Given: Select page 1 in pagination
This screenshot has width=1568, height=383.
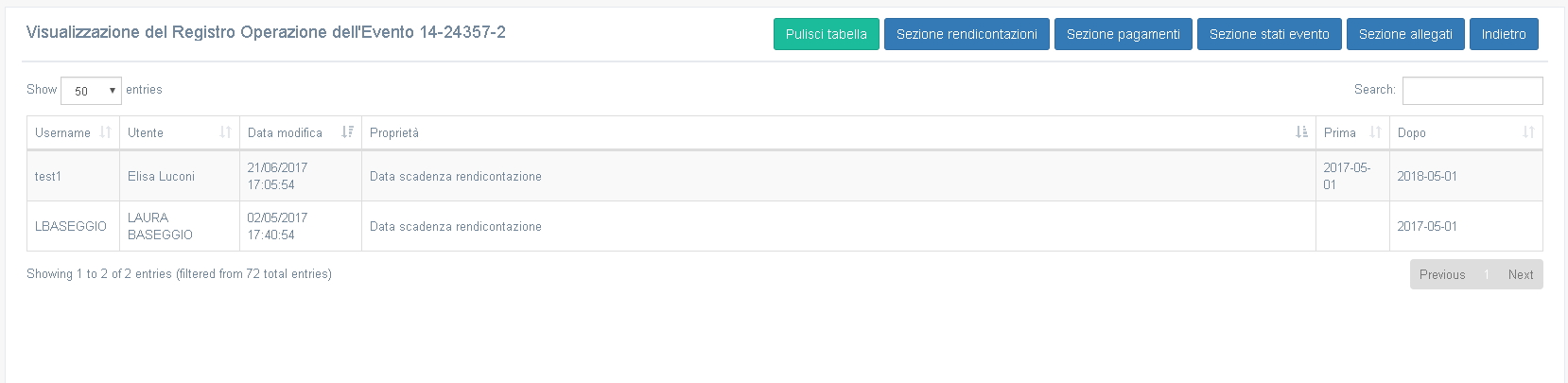Looking at the screenshot, I should pyautogui.click(x=1487, y=274).
